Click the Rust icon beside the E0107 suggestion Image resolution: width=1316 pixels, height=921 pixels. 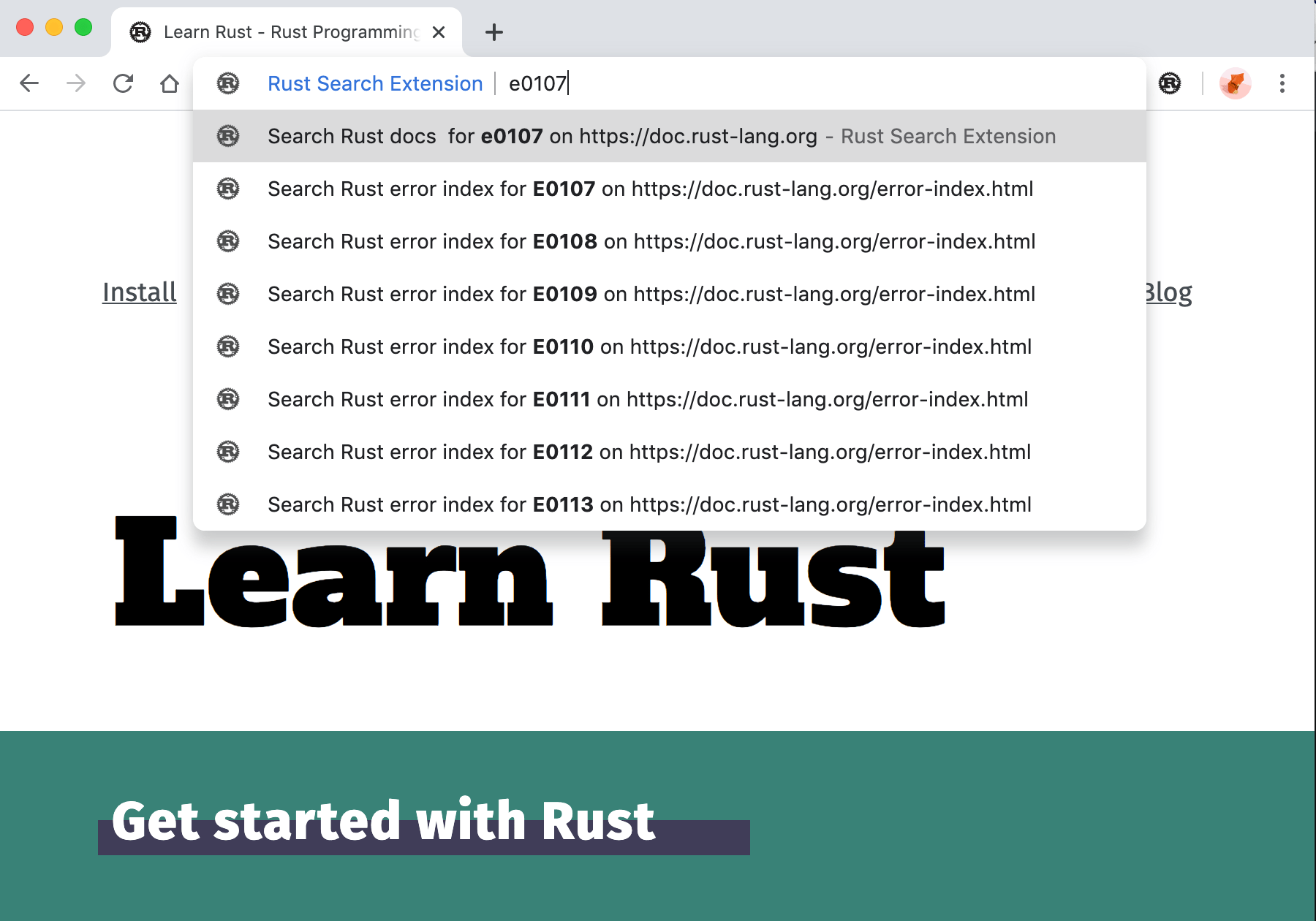pos(228,189)
